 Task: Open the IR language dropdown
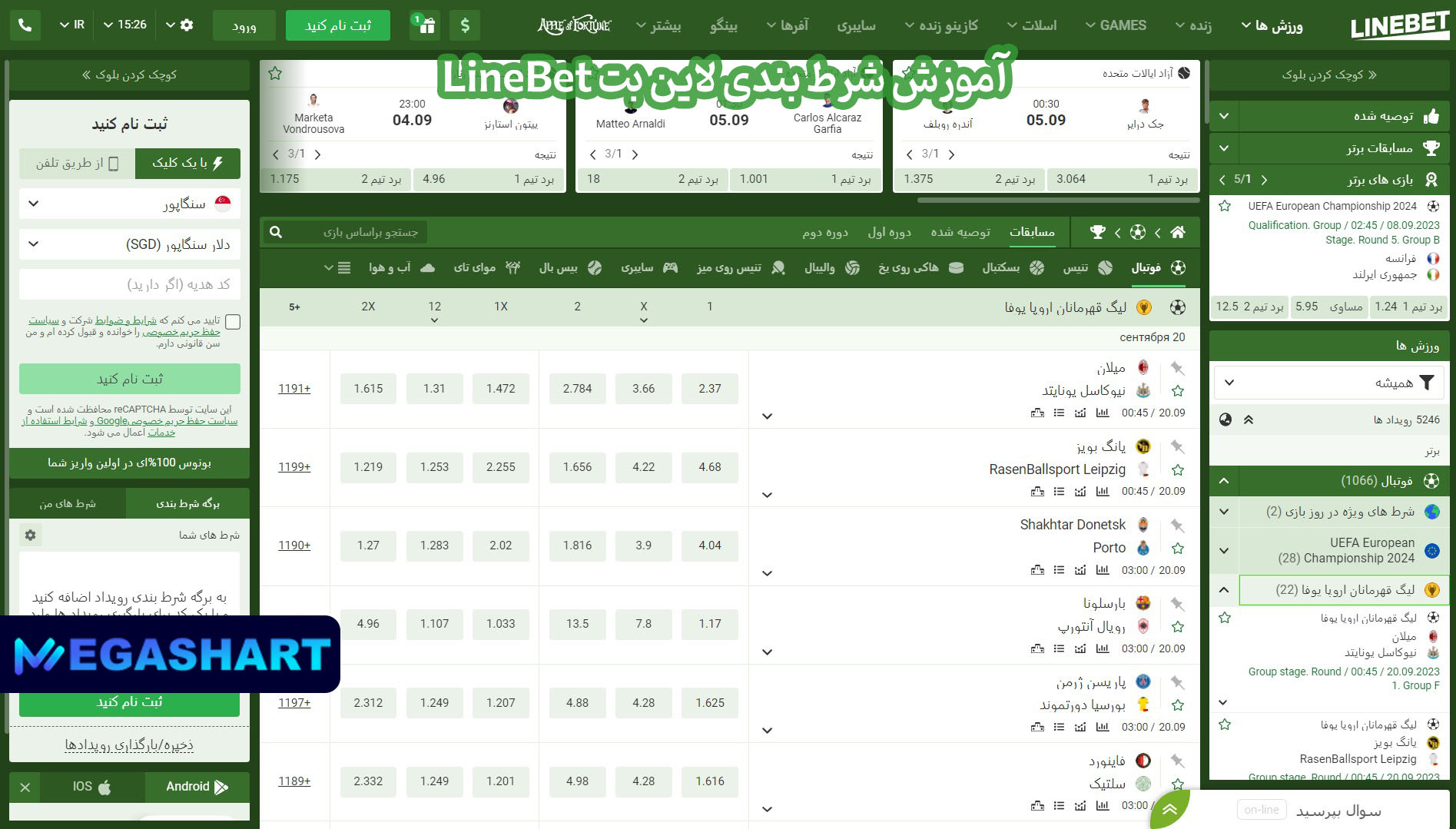click(72, 25)
